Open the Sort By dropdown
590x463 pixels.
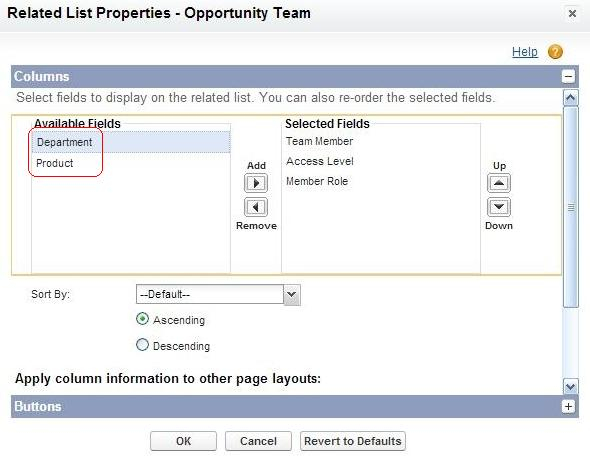[x=218, y=294]
